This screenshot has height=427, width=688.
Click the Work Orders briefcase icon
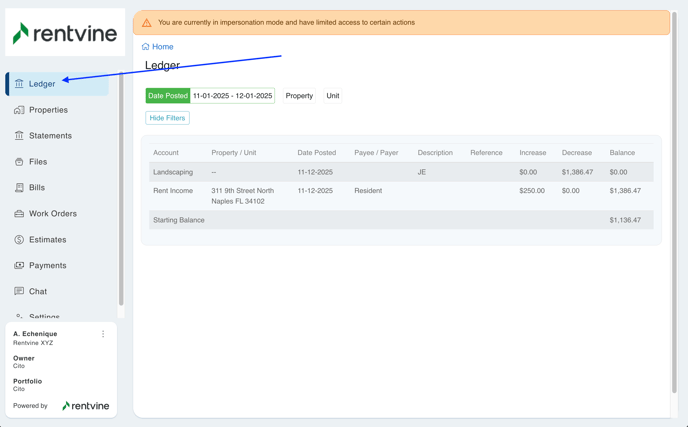19,214
